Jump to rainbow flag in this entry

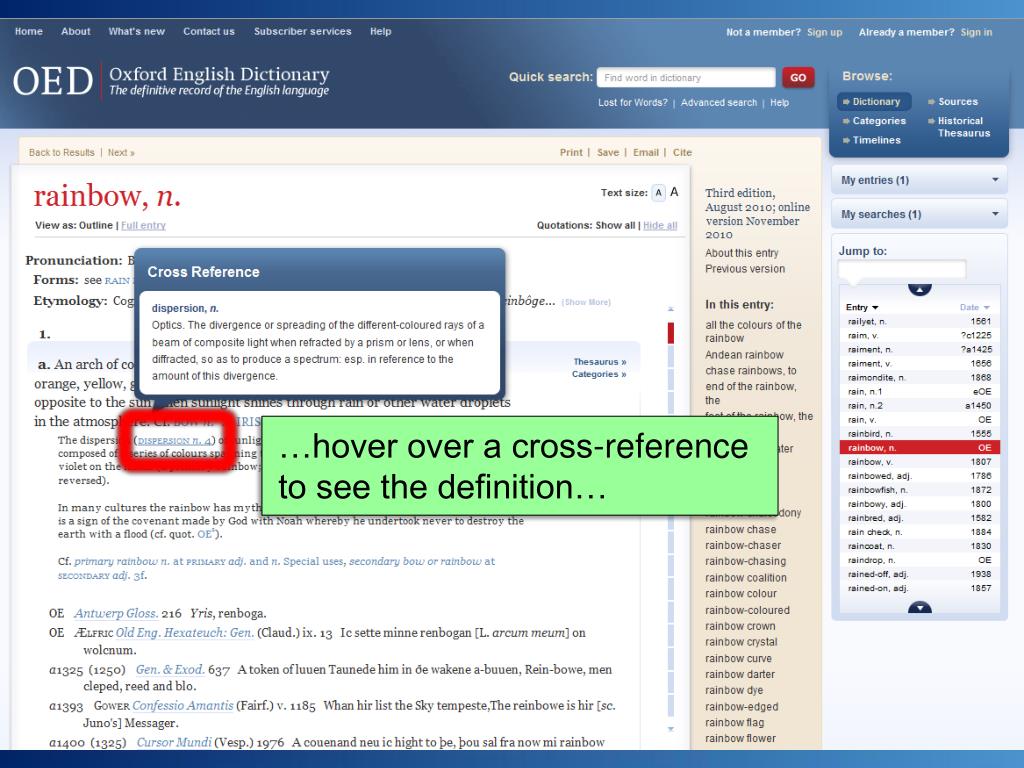click(734, 722)
